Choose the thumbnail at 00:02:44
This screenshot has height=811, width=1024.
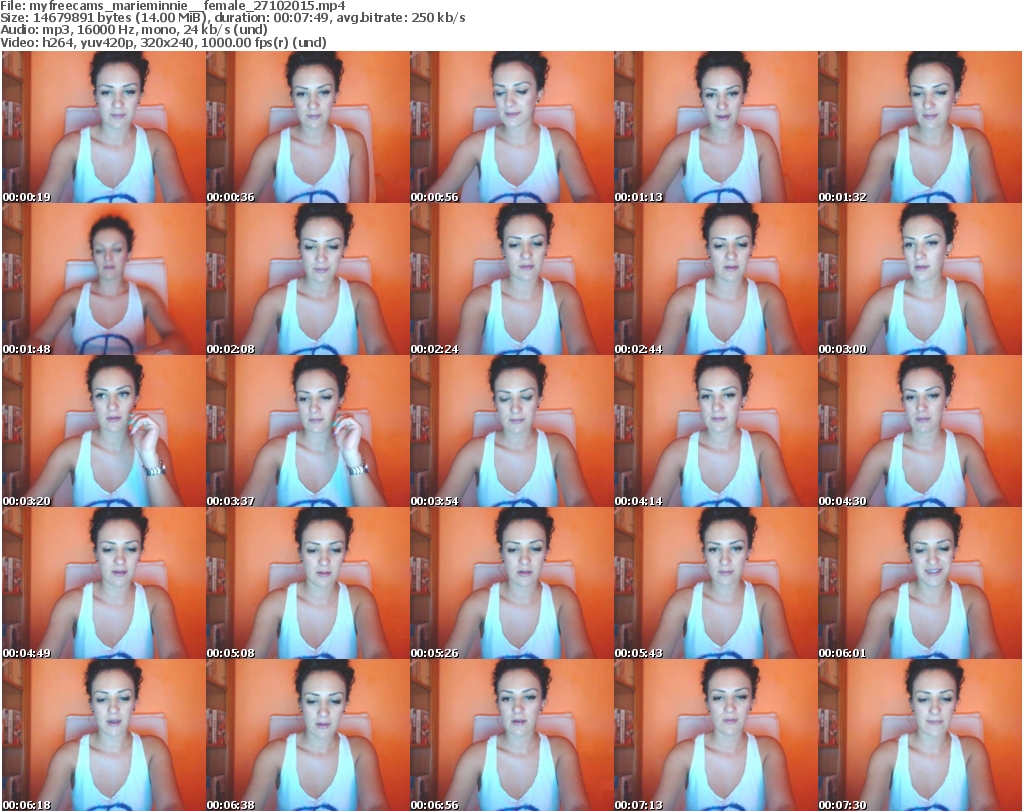click(716, 279)
